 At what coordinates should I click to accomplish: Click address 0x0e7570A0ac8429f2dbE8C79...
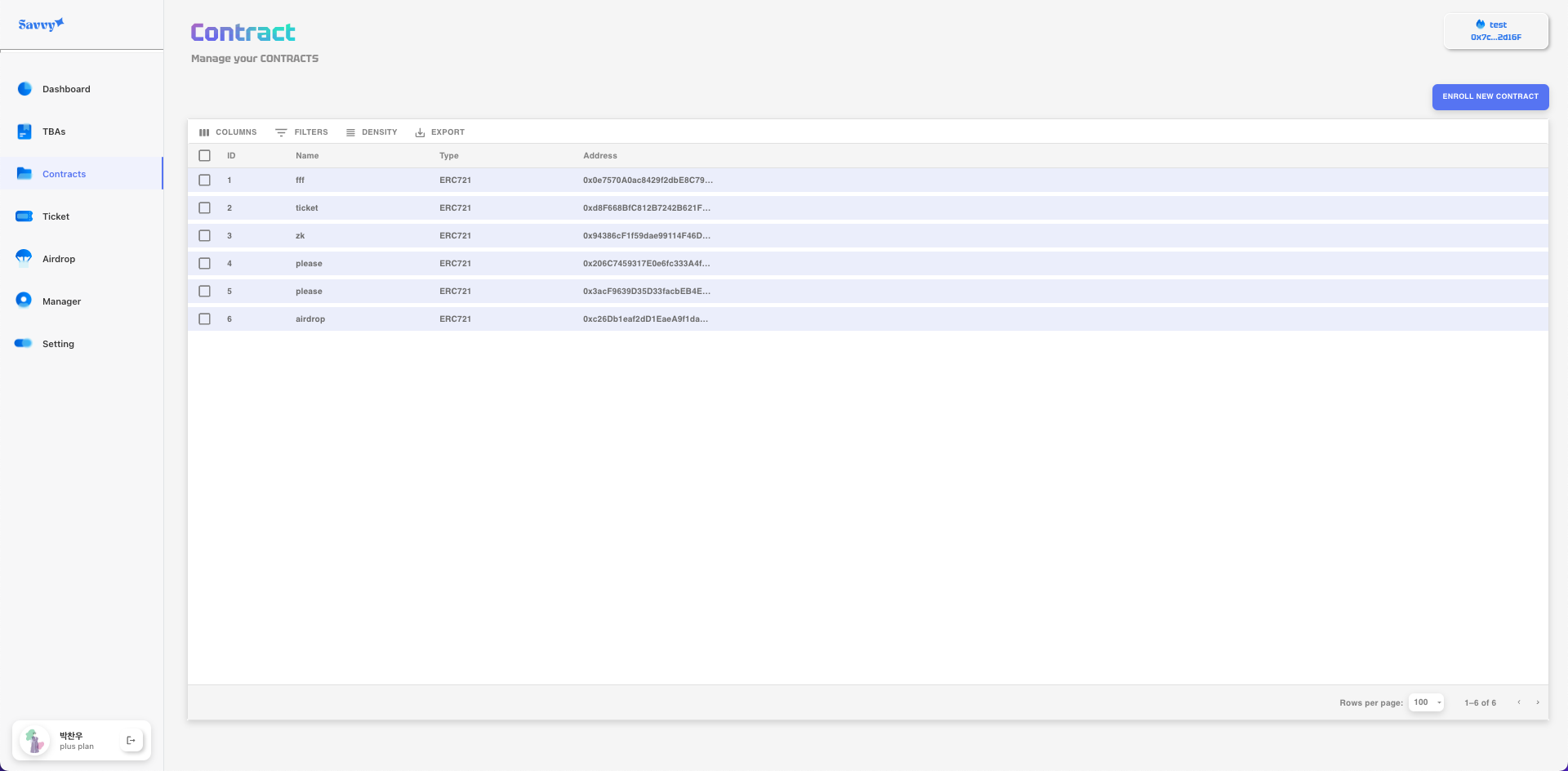(x=648, y=180)
